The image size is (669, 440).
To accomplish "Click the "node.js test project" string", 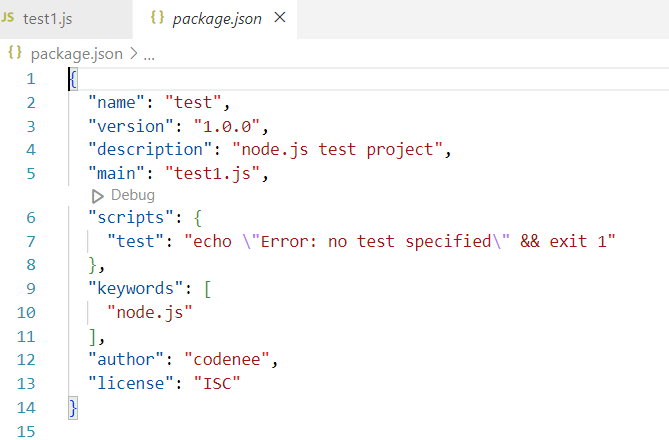I will [337, 150].
